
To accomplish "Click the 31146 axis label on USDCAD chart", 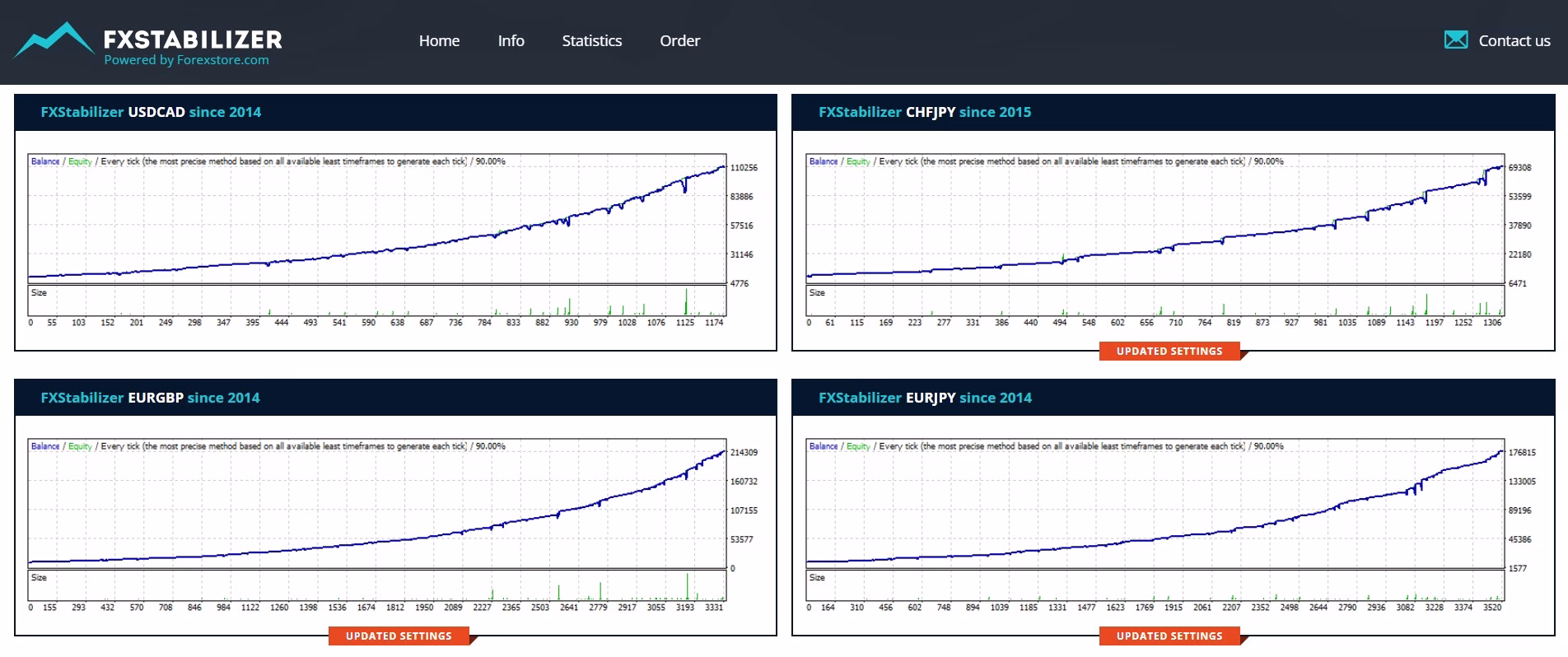I will click(x=741, y=255).
